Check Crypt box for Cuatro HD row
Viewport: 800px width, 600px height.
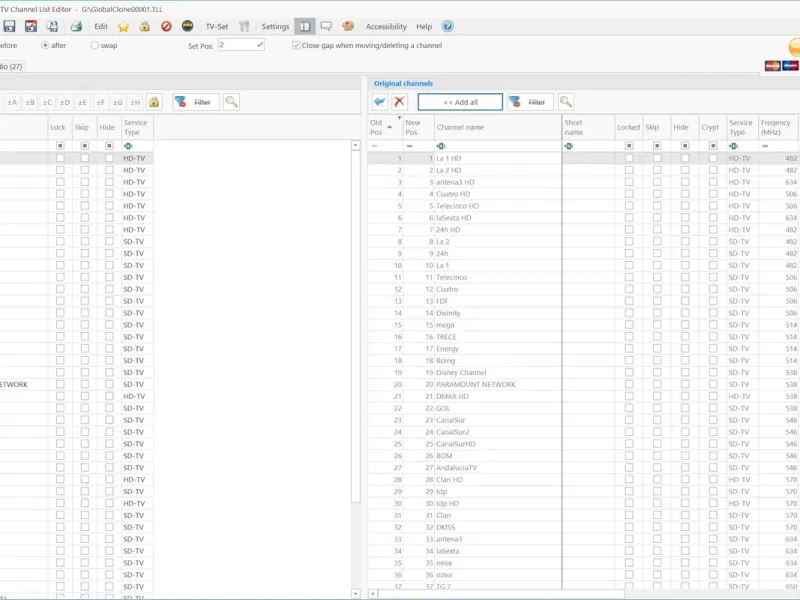tap(713, 194)
